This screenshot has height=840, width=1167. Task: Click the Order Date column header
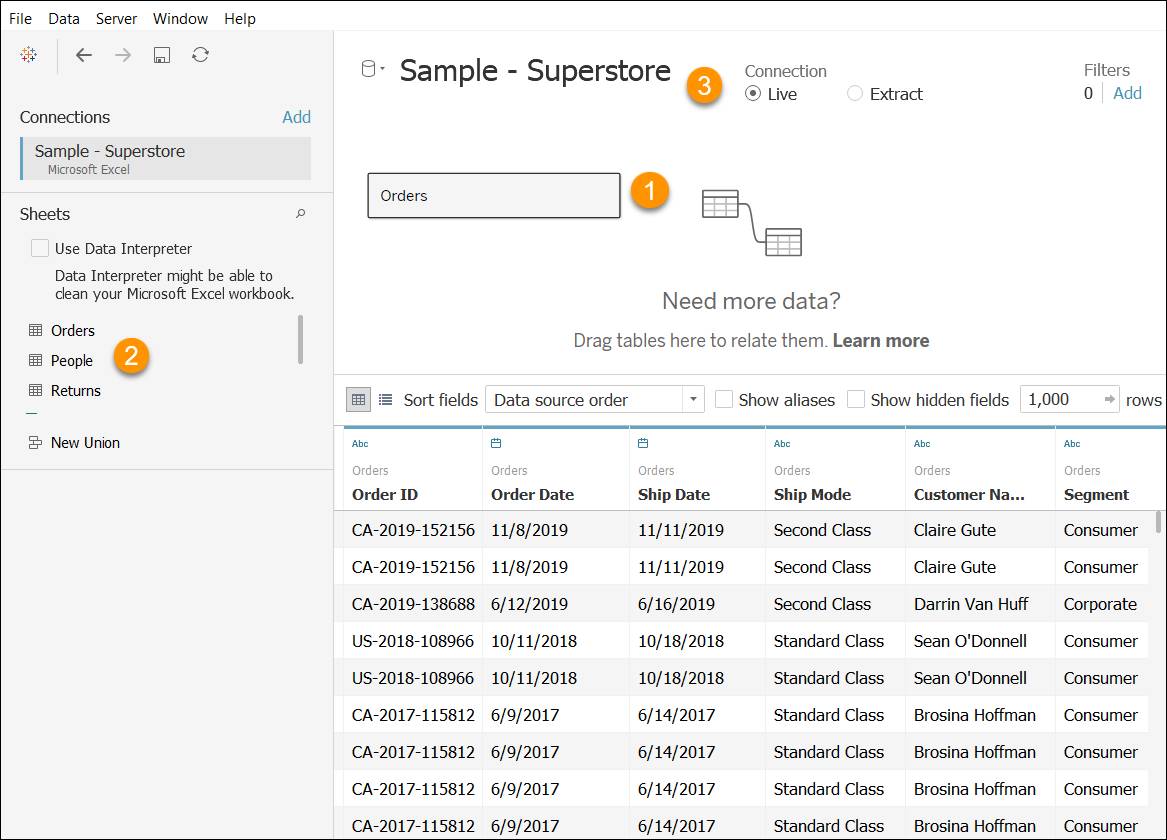532,495
